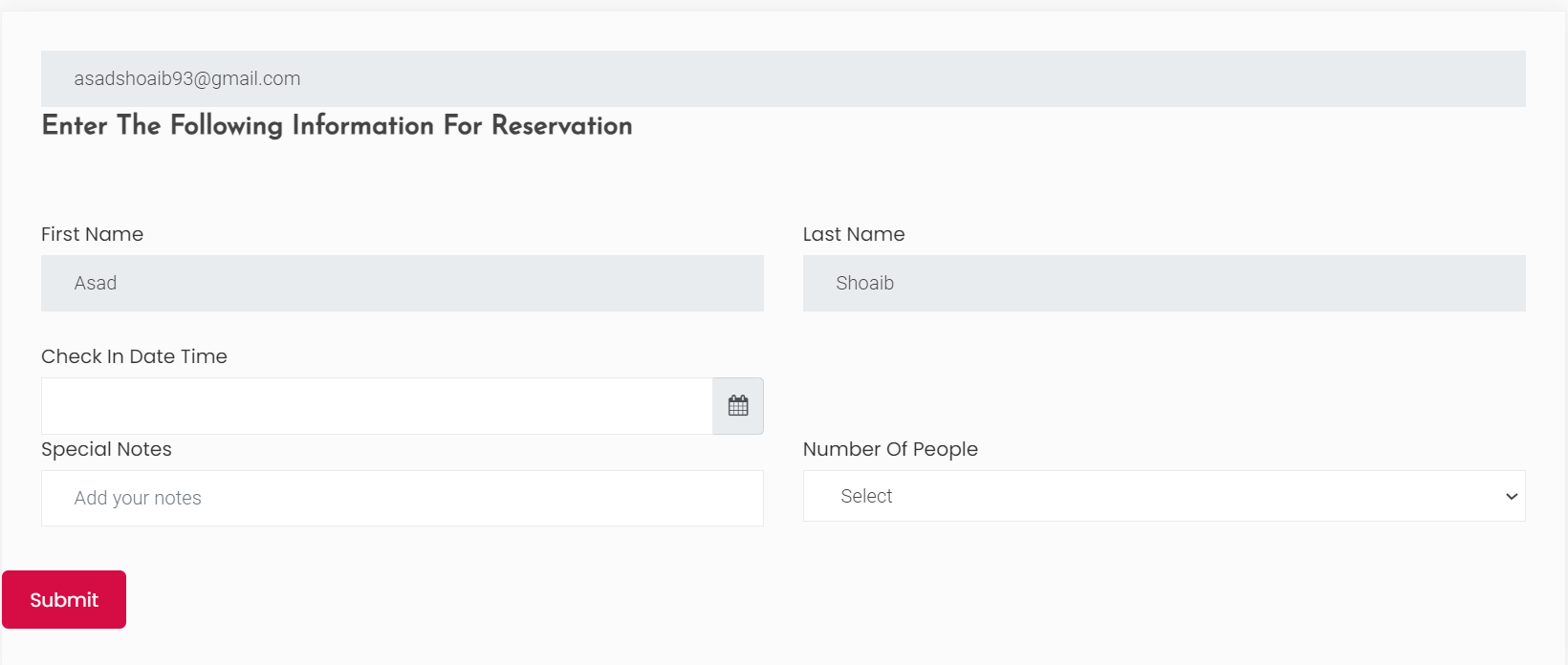Click the 'Add your notes' placeholder text
Screen dimensions: 1568x665
click(138, 498)
